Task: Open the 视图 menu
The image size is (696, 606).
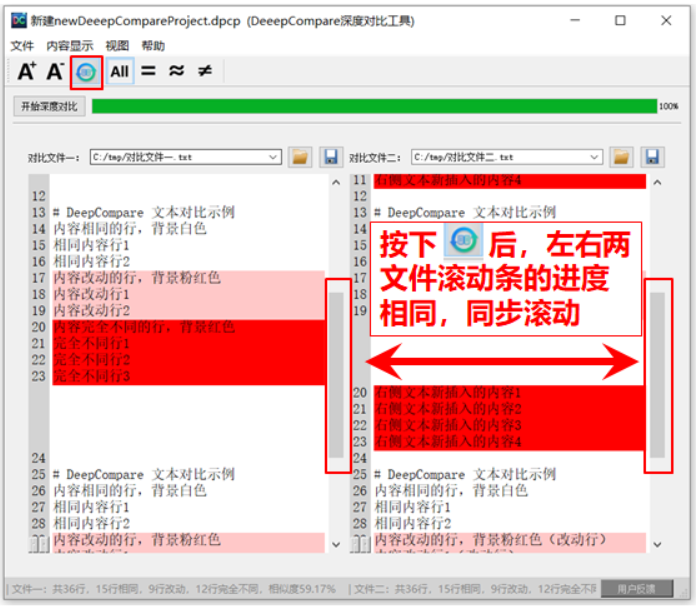Action: pyautogui.click(x=117, y=46)
